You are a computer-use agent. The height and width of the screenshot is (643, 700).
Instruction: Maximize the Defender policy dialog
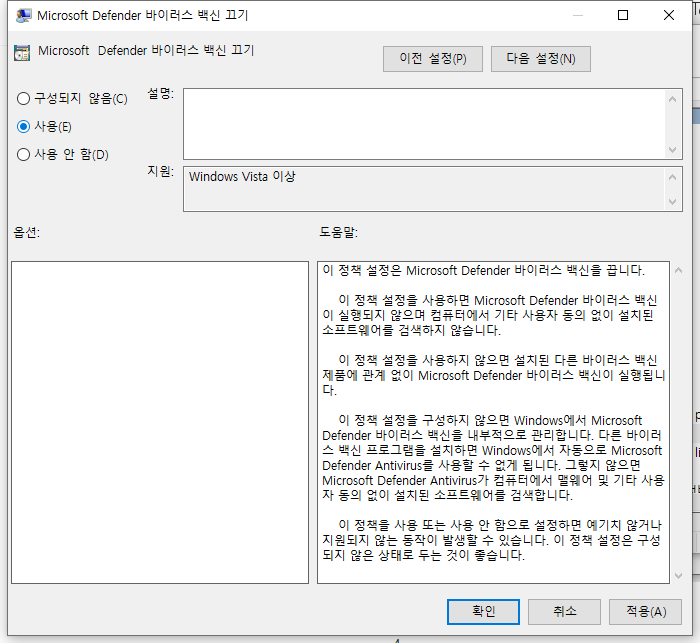[623, 16]
